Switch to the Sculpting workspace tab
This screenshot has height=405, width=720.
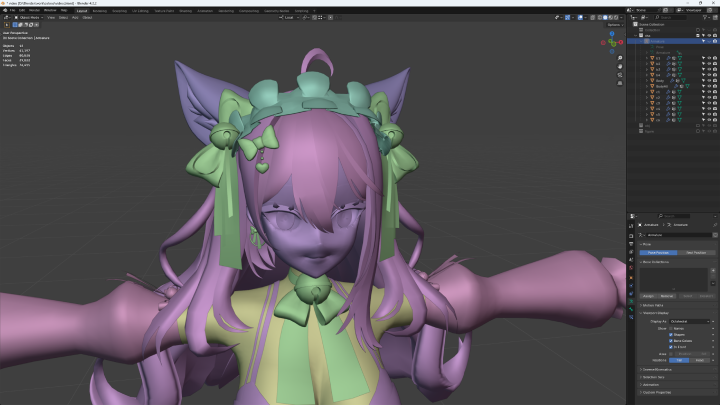click(x=121, y=10)
